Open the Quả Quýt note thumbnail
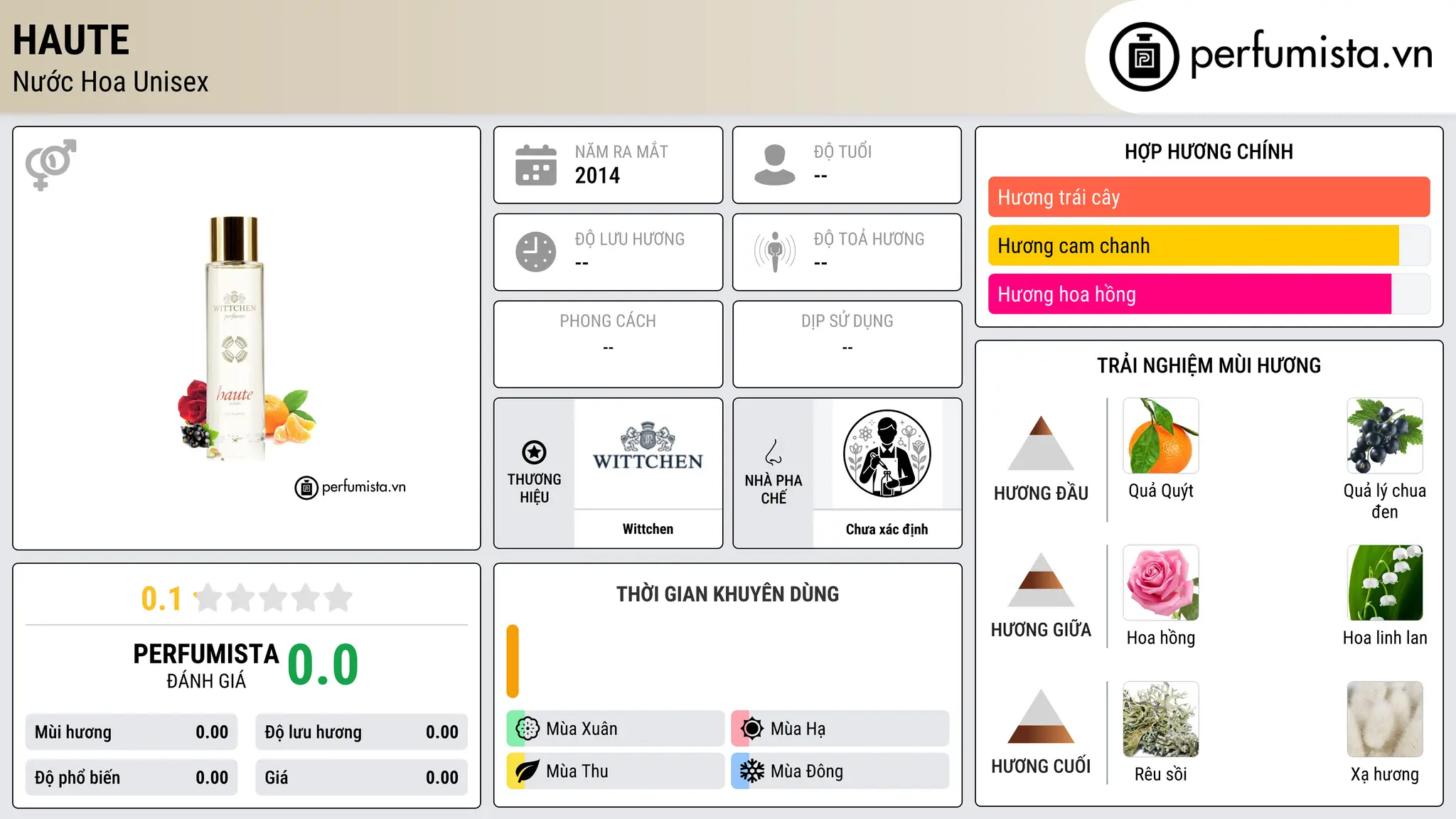The image size is (1456, 819). (1161, 436)
